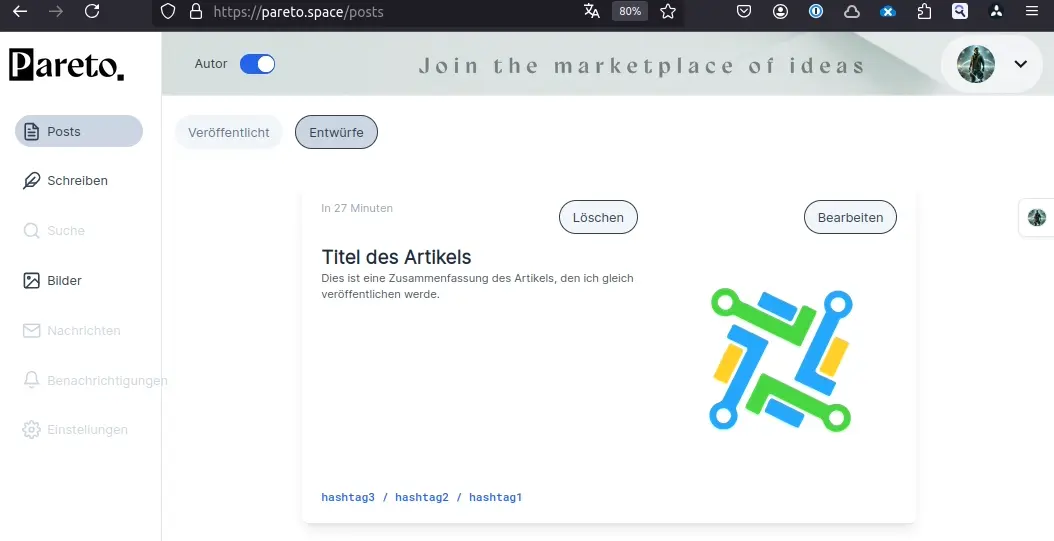Image resolution: width=1054 pixels, height=541 pixels.
Task: Click the small avatar tab at right edge
Action: [x=1037, y=217]
